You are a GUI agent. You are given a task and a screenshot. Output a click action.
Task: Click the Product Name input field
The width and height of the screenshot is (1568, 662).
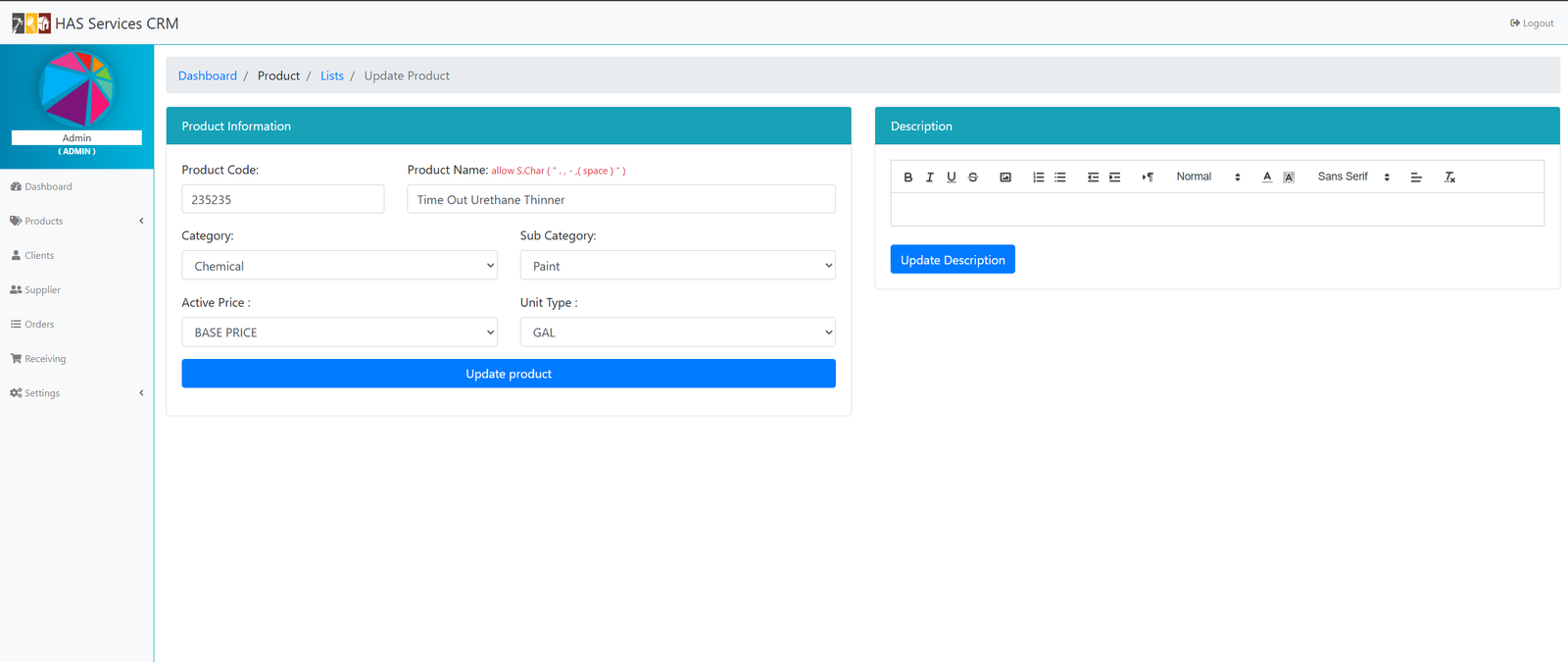(x=620, y=199)
